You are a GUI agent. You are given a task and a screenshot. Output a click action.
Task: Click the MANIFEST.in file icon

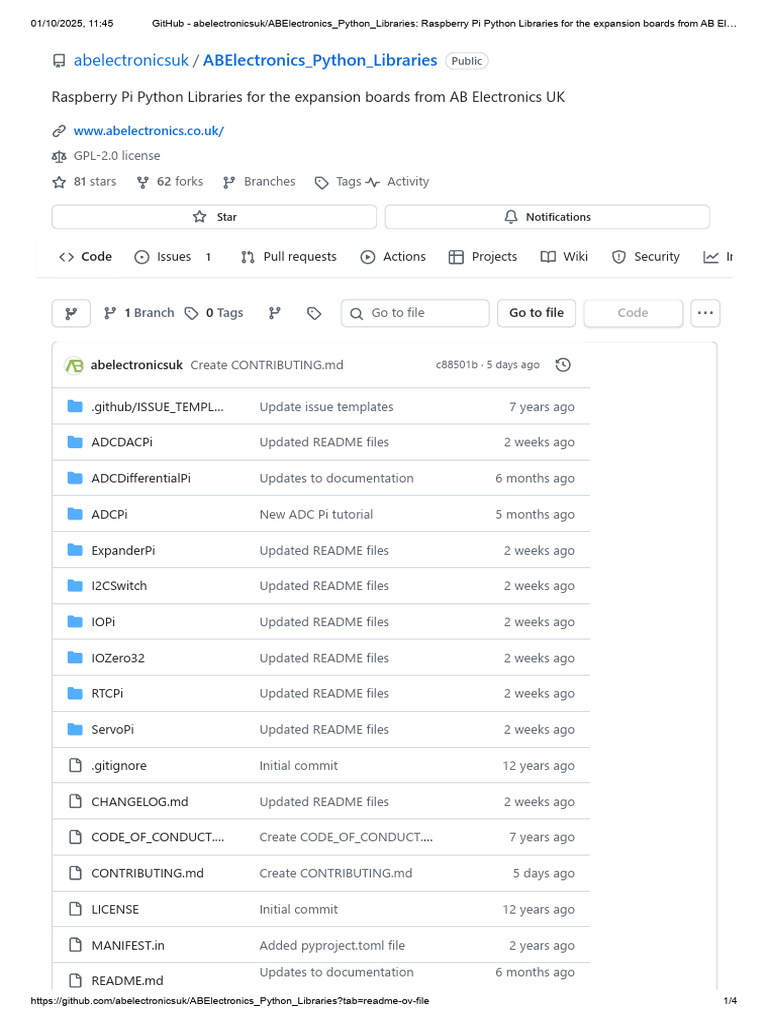pyautogui.click(x=75, y=945)
